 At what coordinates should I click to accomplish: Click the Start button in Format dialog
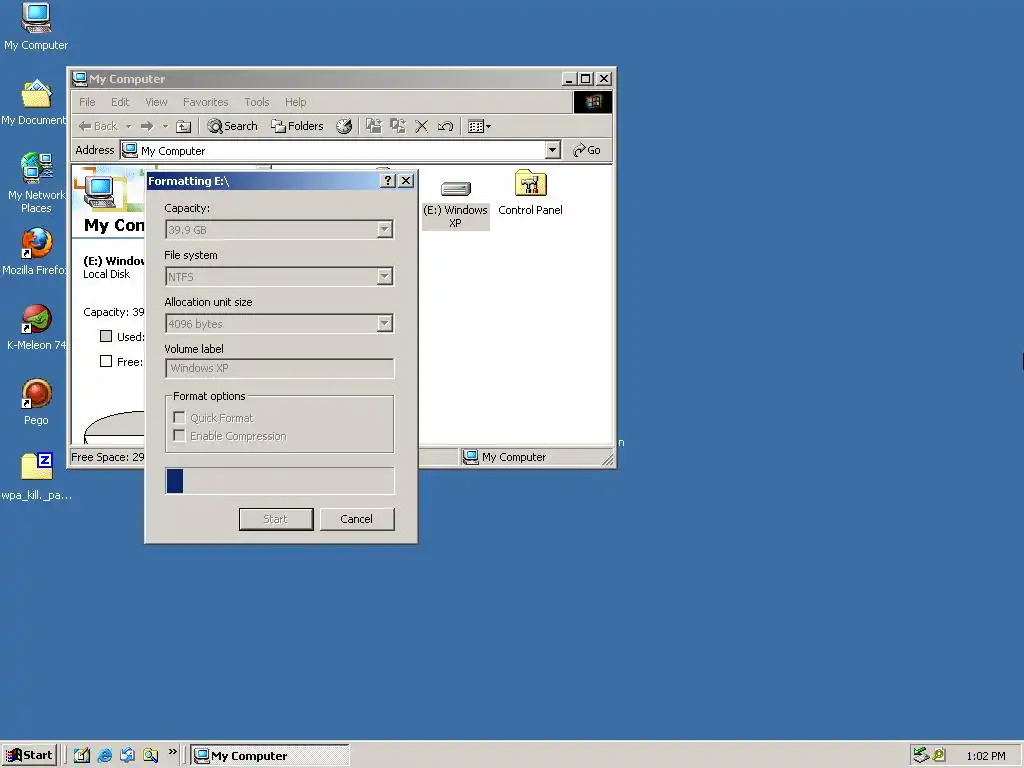[x=276, y=519]
